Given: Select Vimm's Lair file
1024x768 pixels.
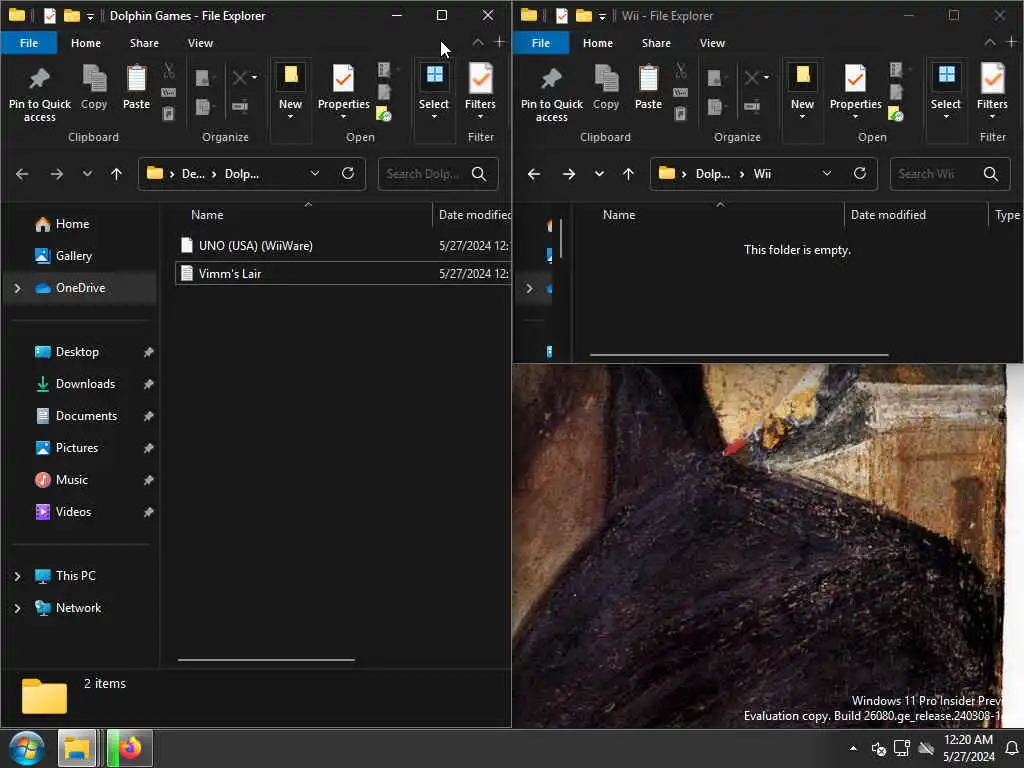Looking at the screenshot, I should (x=343, y=274).
